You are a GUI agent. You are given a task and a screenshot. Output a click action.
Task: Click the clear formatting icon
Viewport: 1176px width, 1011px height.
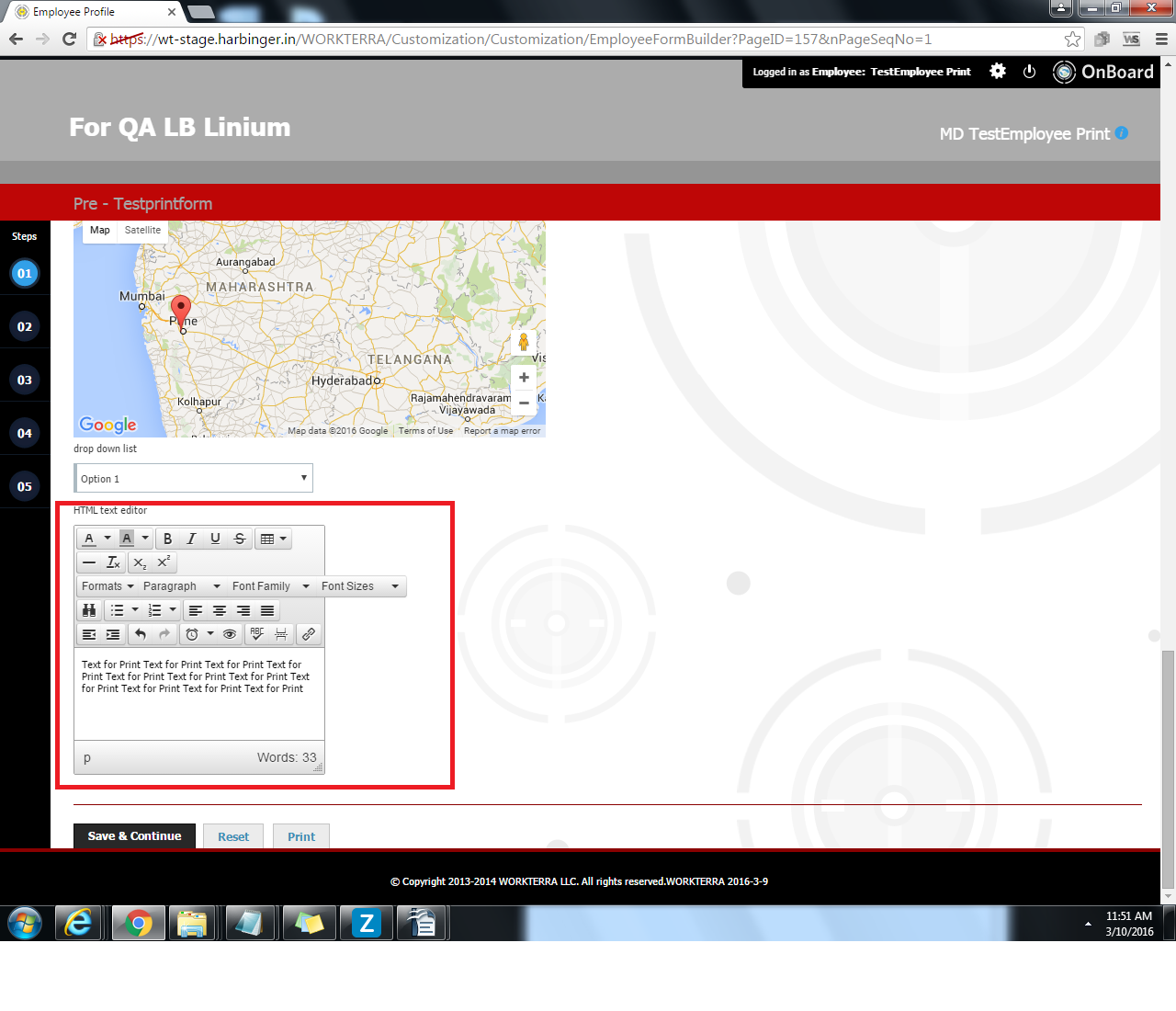click(113, 562)
